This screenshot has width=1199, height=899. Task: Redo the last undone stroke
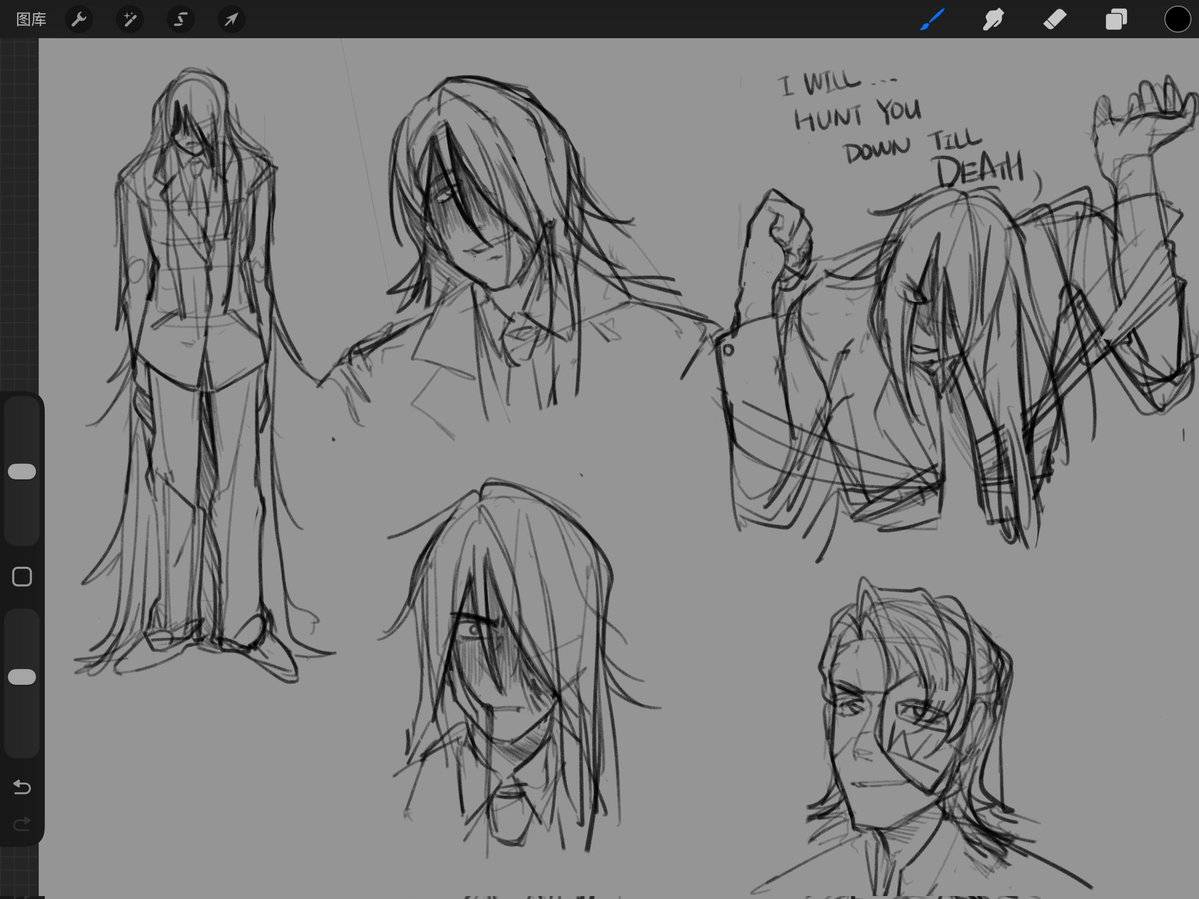pyautogui.click(x=22, y=823)
